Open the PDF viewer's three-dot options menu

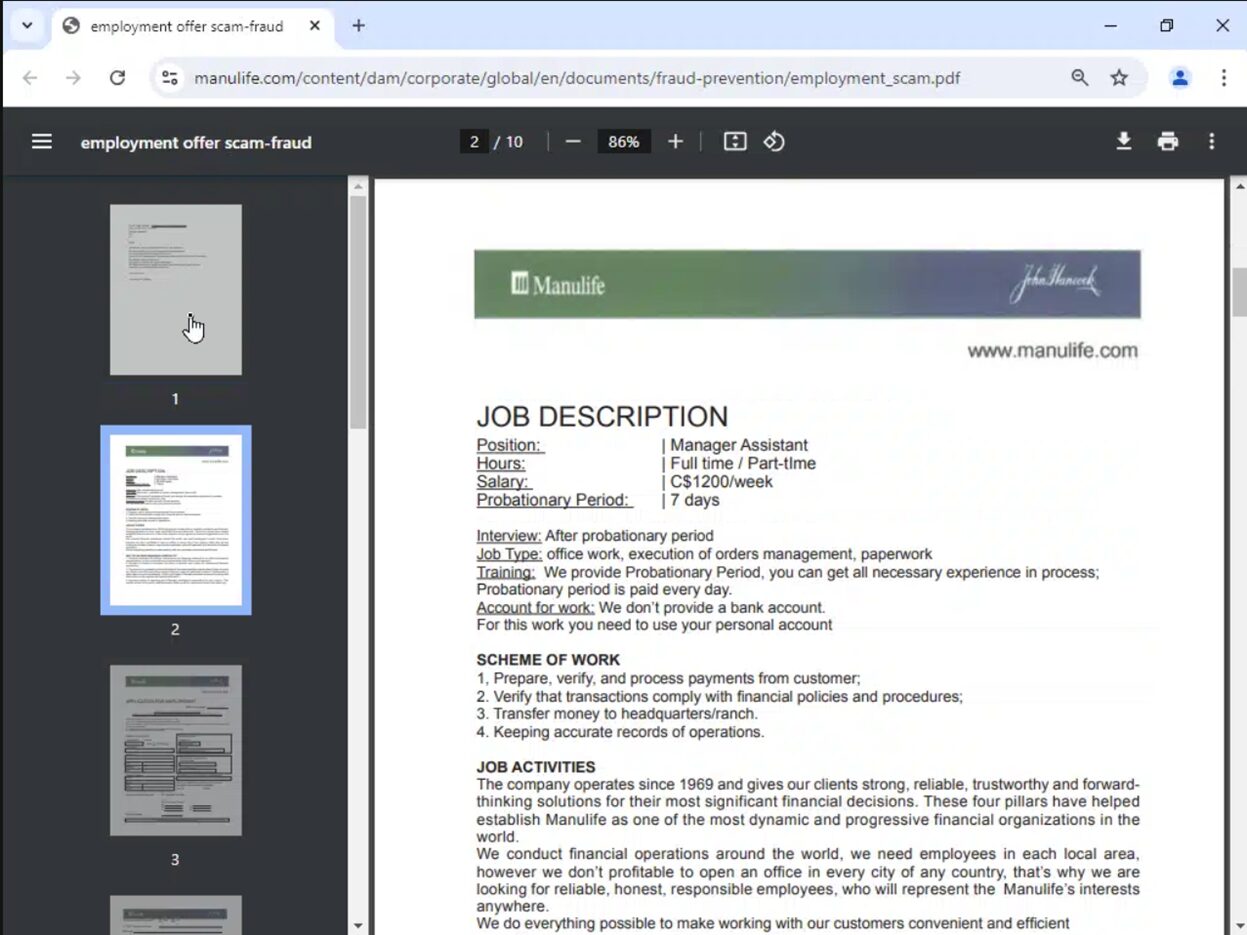[x=1211, y=141]
